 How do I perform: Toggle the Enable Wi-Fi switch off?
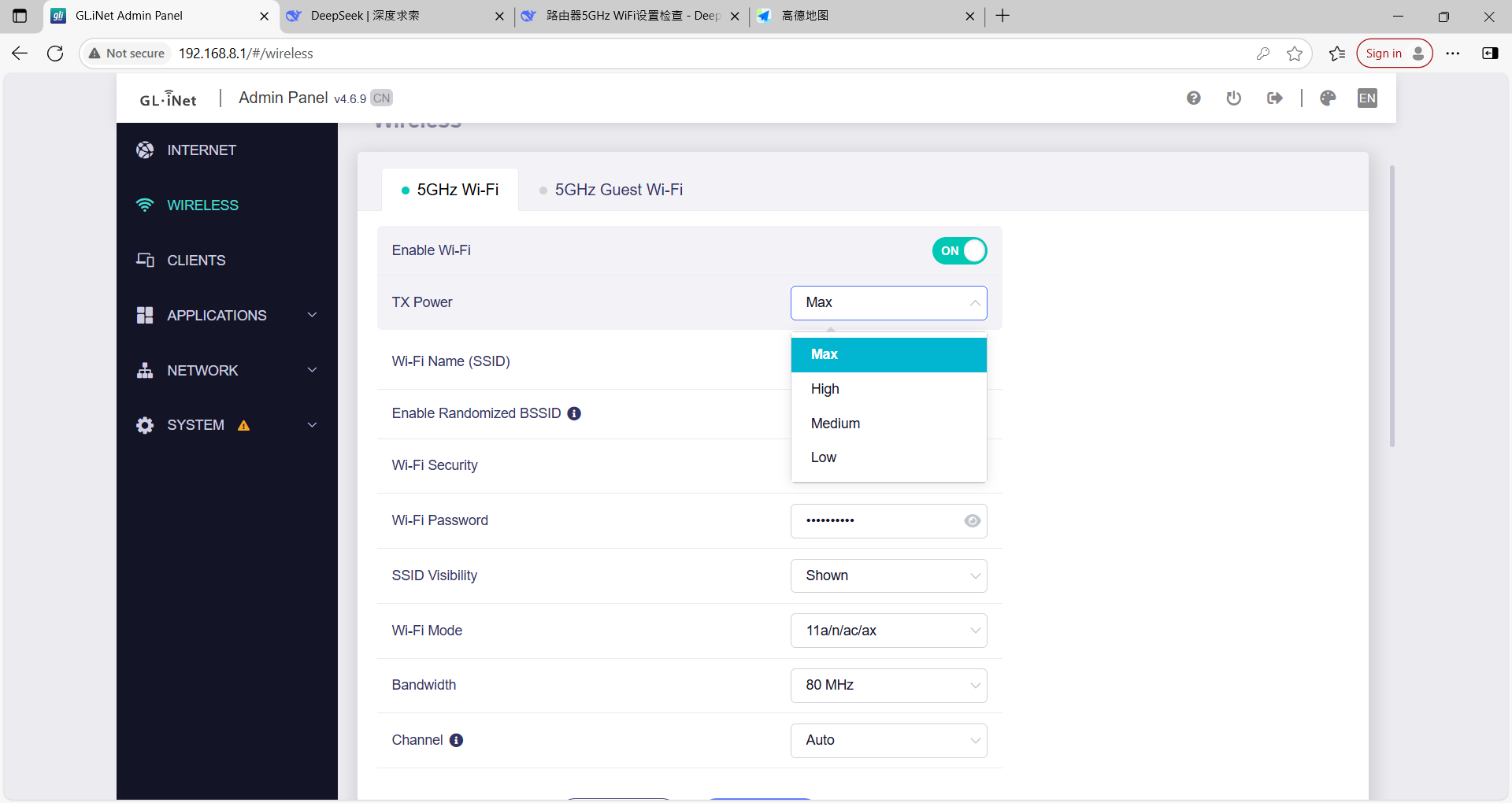click(x=959, y=250)
